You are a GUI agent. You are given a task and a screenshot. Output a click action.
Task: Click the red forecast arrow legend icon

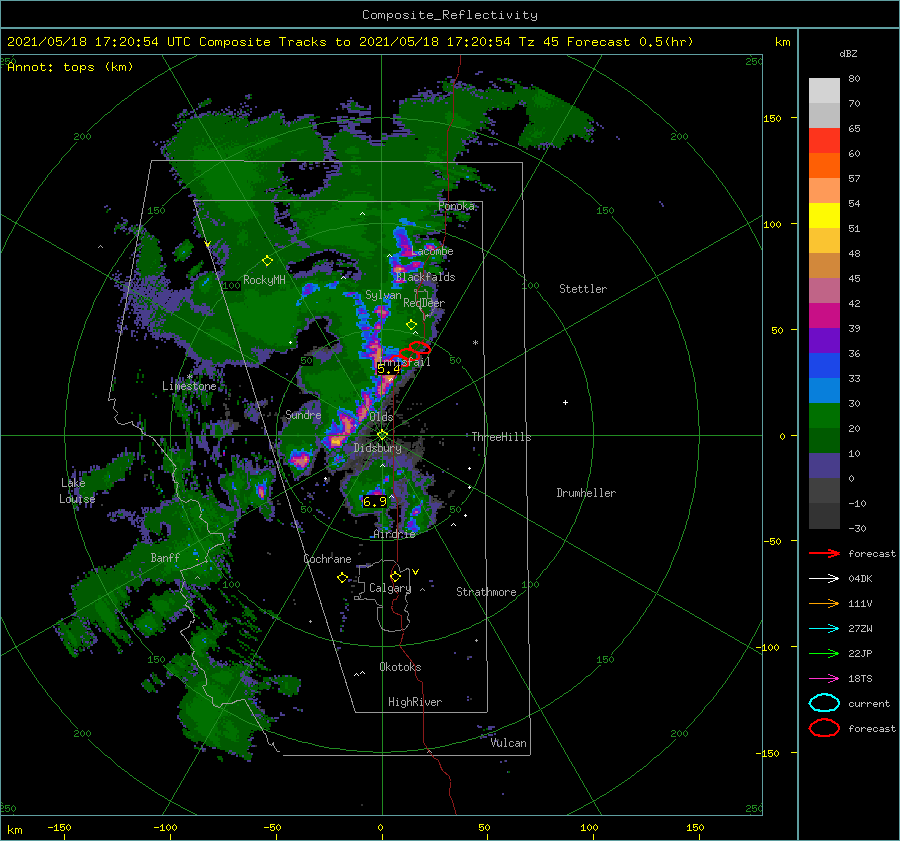pyautogui.click(x=824, y=553)
